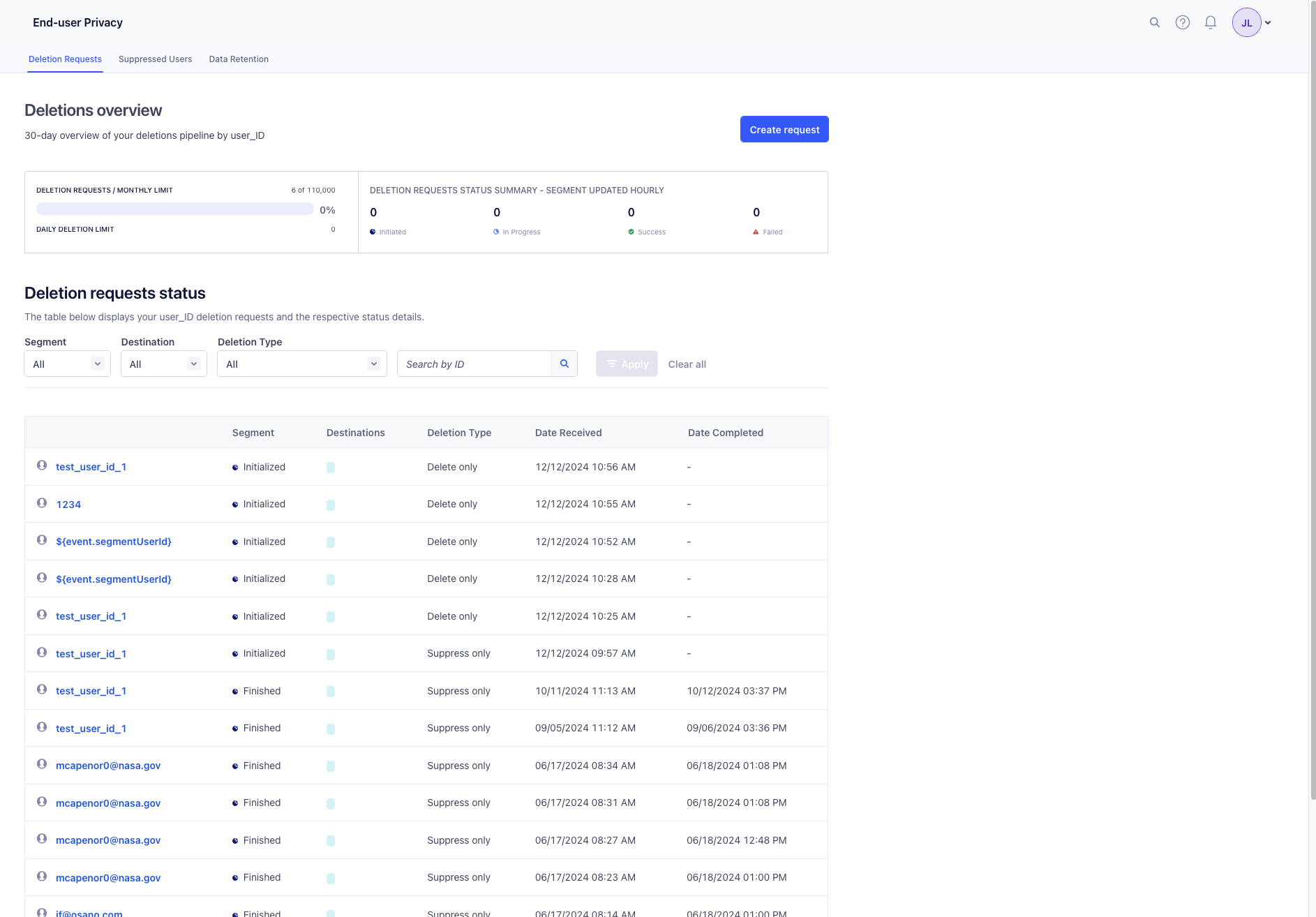Open mcapenor0@nasa.gov request from 08:34 AM
Screen dimensions: 1316x917
(108, 766)
